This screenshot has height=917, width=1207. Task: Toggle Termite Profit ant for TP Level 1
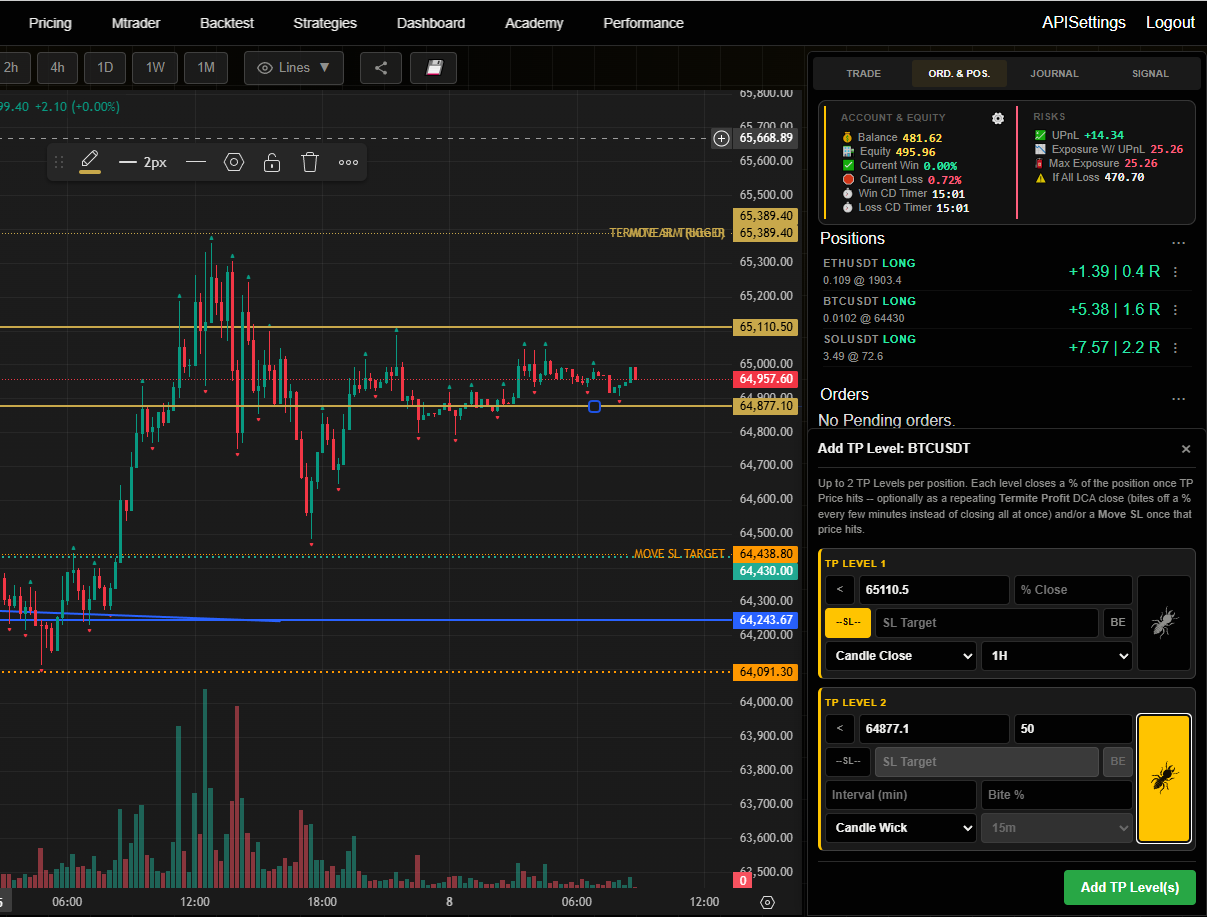click(x=1164, y=623)
